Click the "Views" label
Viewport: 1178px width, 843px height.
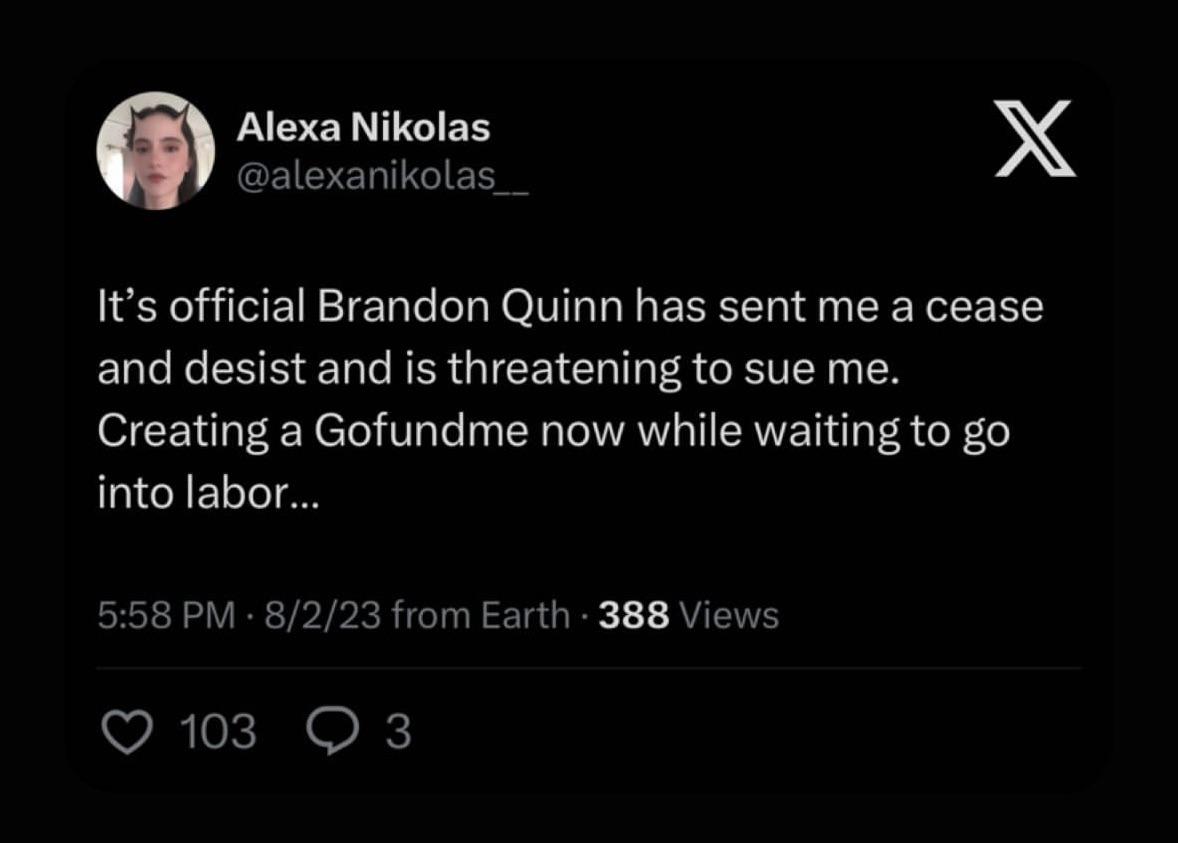728,615
